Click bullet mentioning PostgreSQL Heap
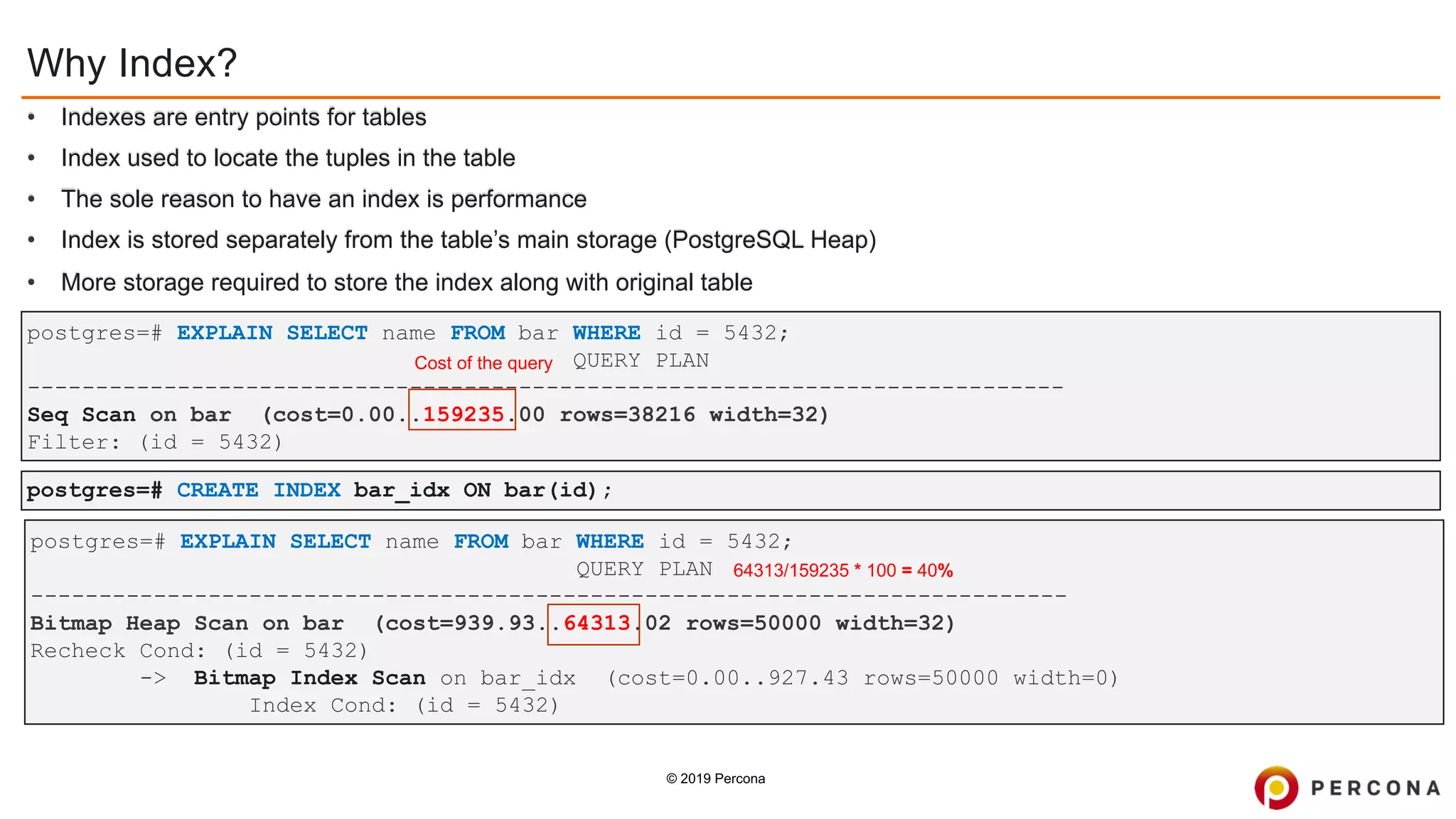 point(468,240)
